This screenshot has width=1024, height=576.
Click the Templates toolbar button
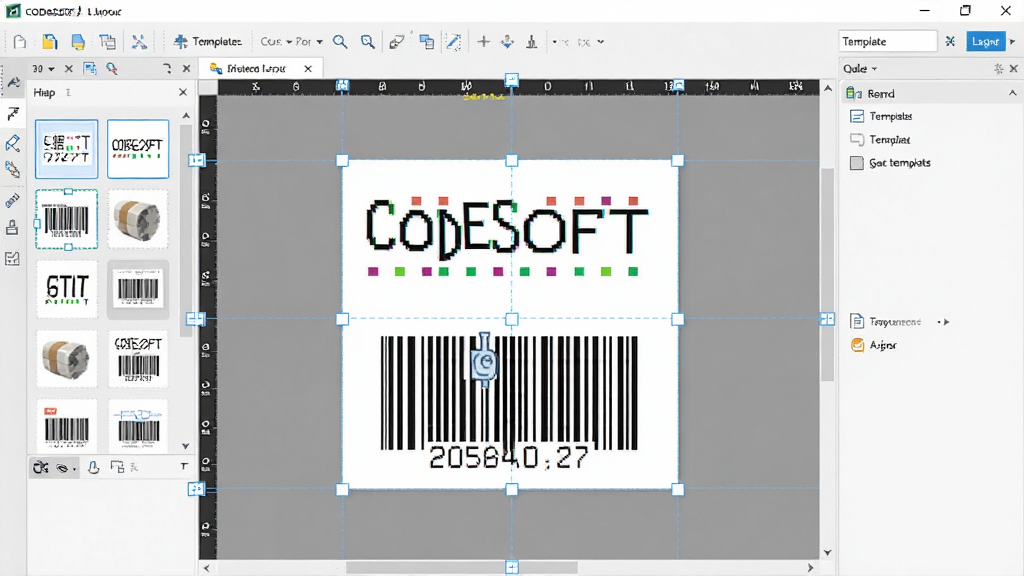point(208,42)
